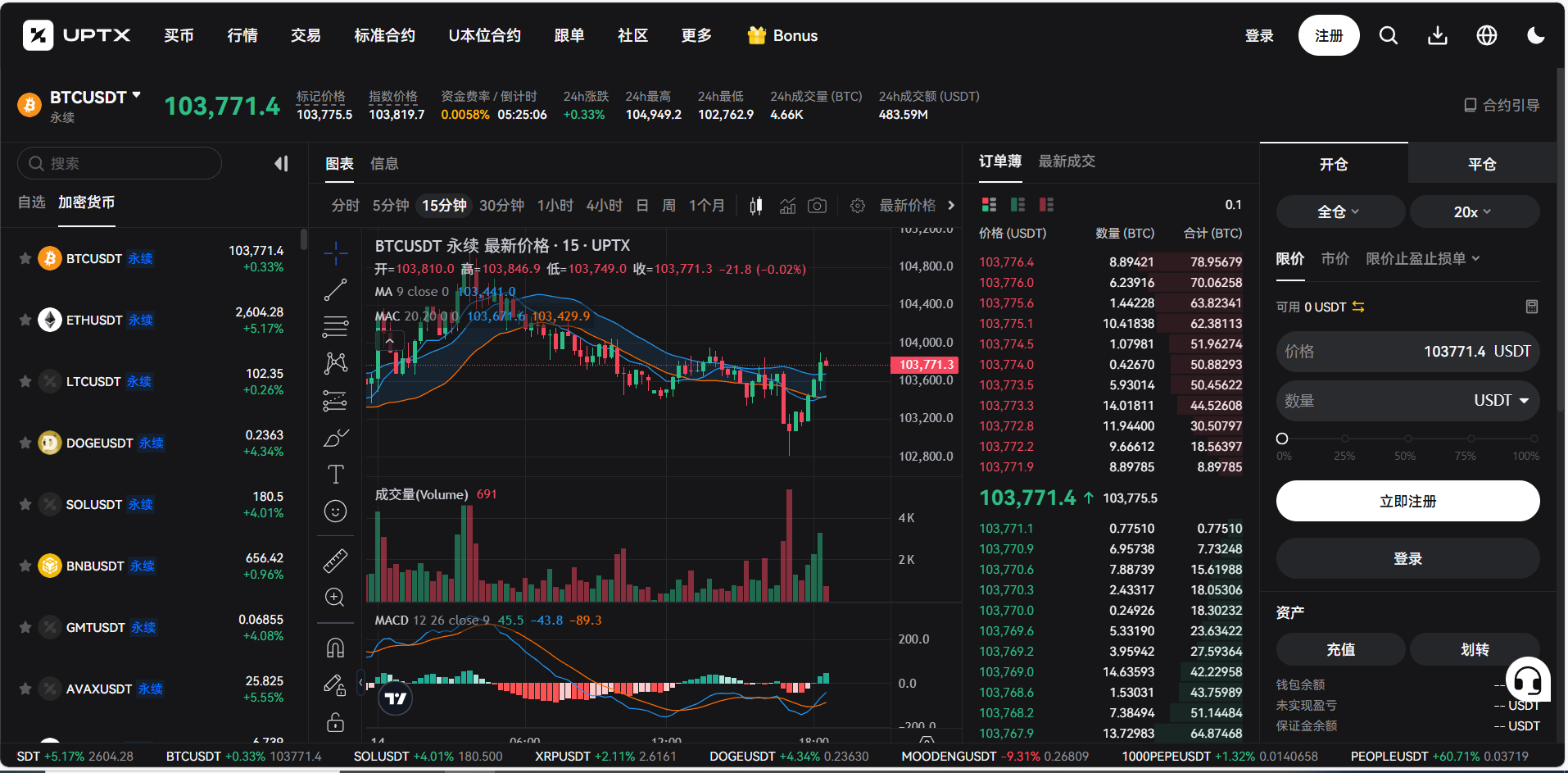Toggle lock all drawings padlock
This screenshot has height=773, width=1568.
click(x=336, y=722)
